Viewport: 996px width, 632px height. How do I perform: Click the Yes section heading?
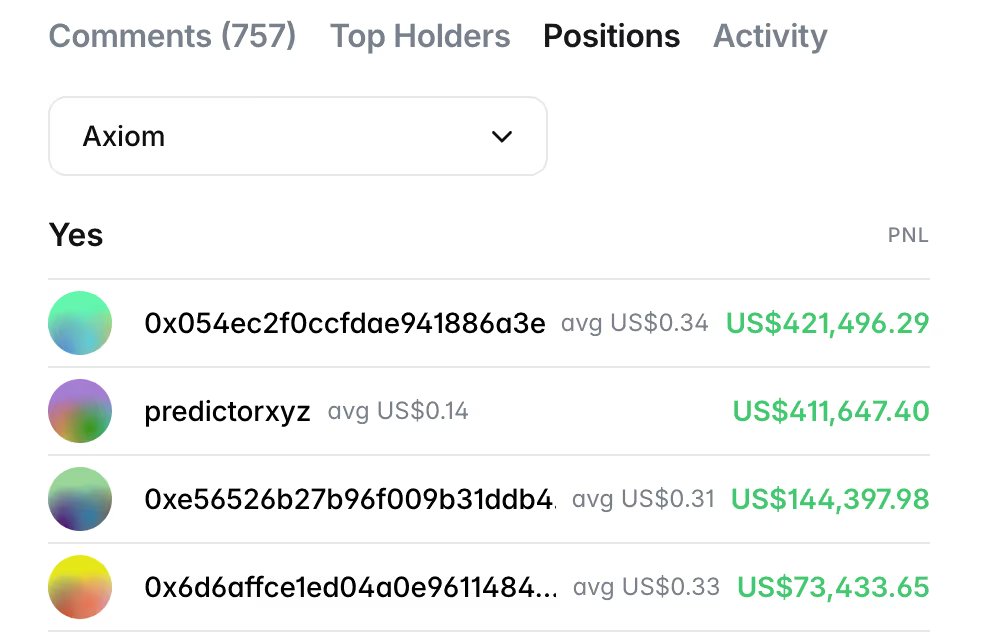click(76, 235)
